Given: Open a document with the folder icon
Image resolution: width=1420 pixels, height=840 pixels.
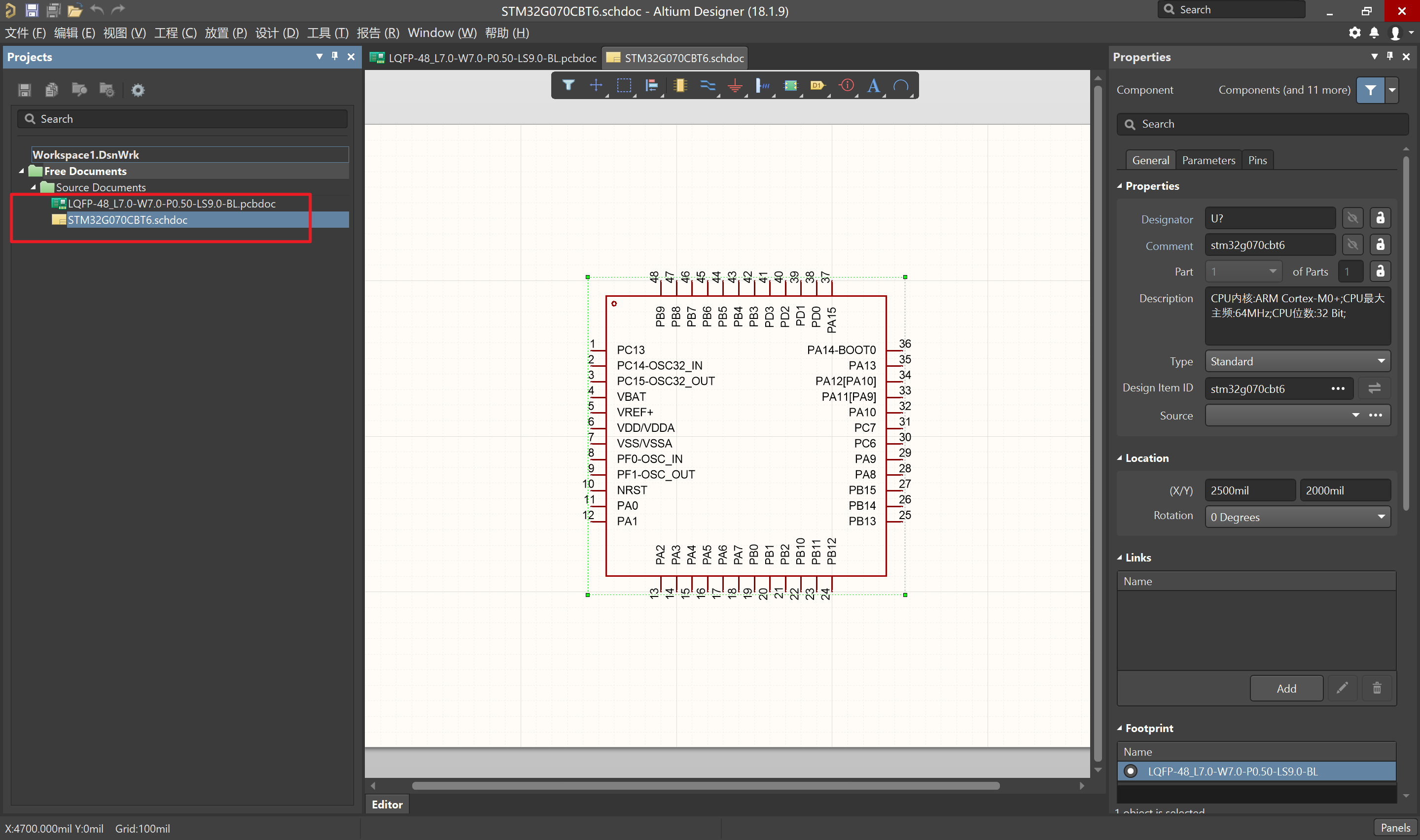Looking at the screenshot, I should 75,10.
